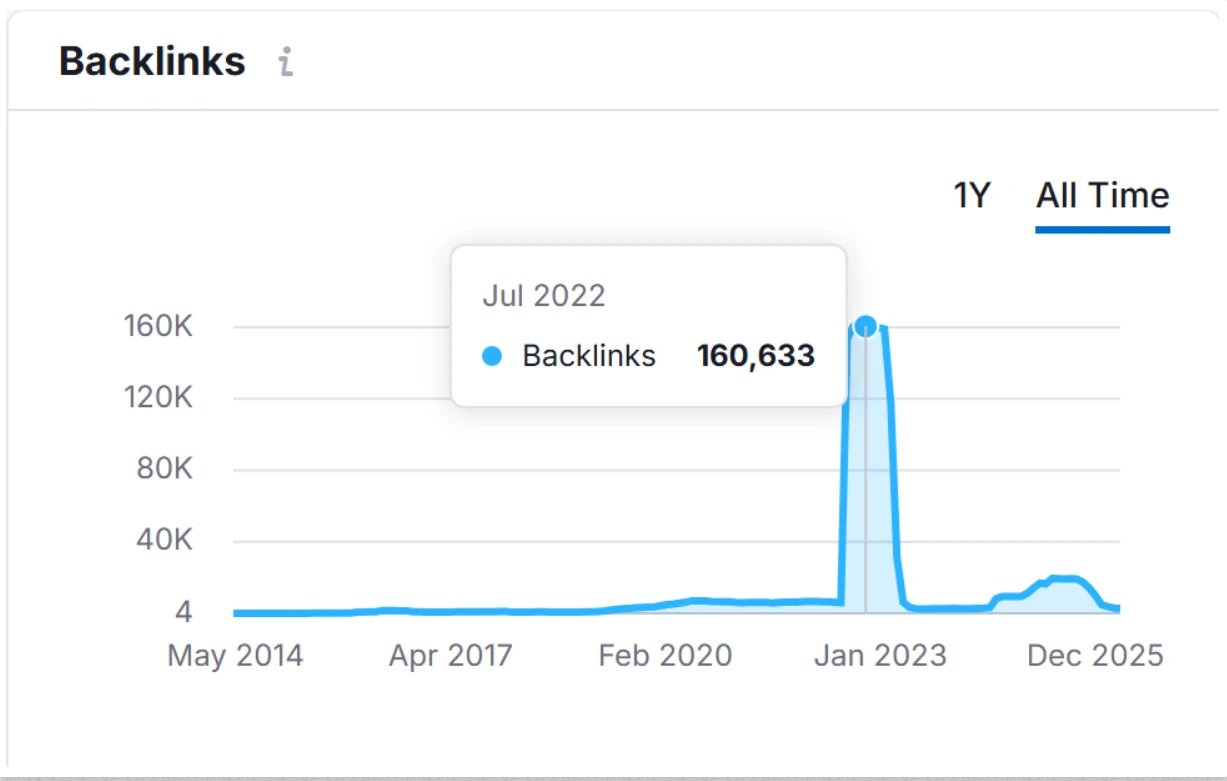Image resolution: width=1227 pixels, height=781 pixels.
Task: Click the highlighted Jul 2022 peak data point
Action: point(866,326)
